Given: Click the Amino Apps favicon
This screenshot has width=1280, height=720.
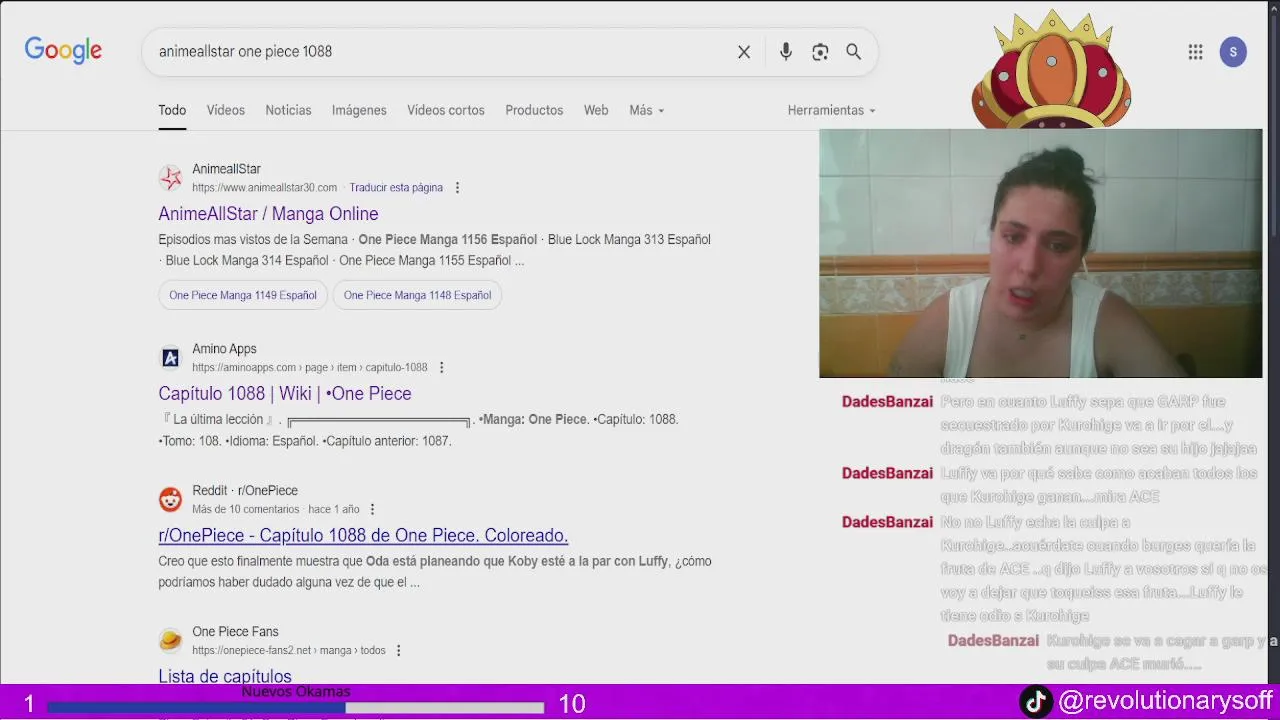Looking at the screenshot, I should (x=171, y=358).
